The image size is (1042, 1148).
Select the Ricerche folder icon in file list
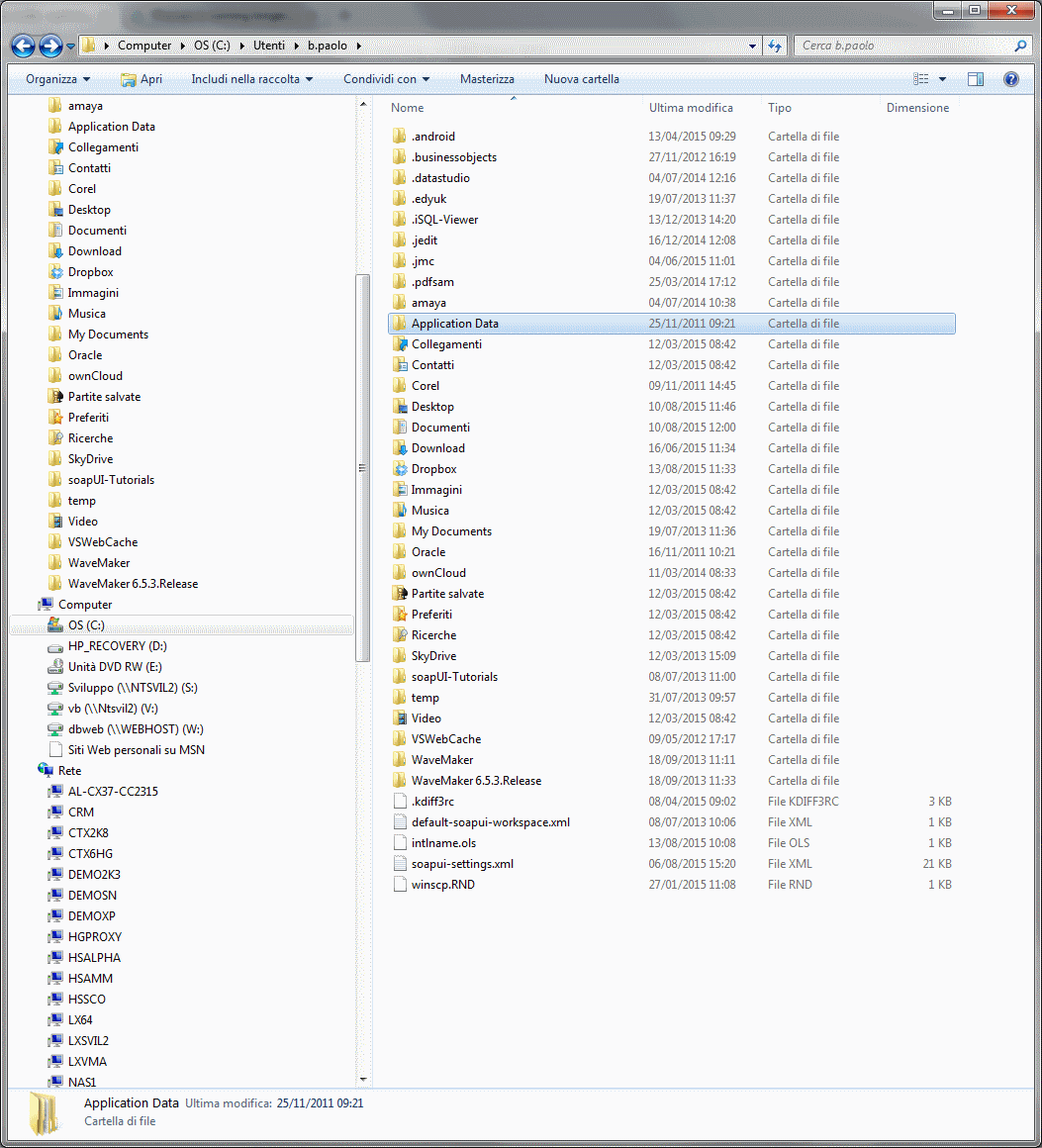400,635
